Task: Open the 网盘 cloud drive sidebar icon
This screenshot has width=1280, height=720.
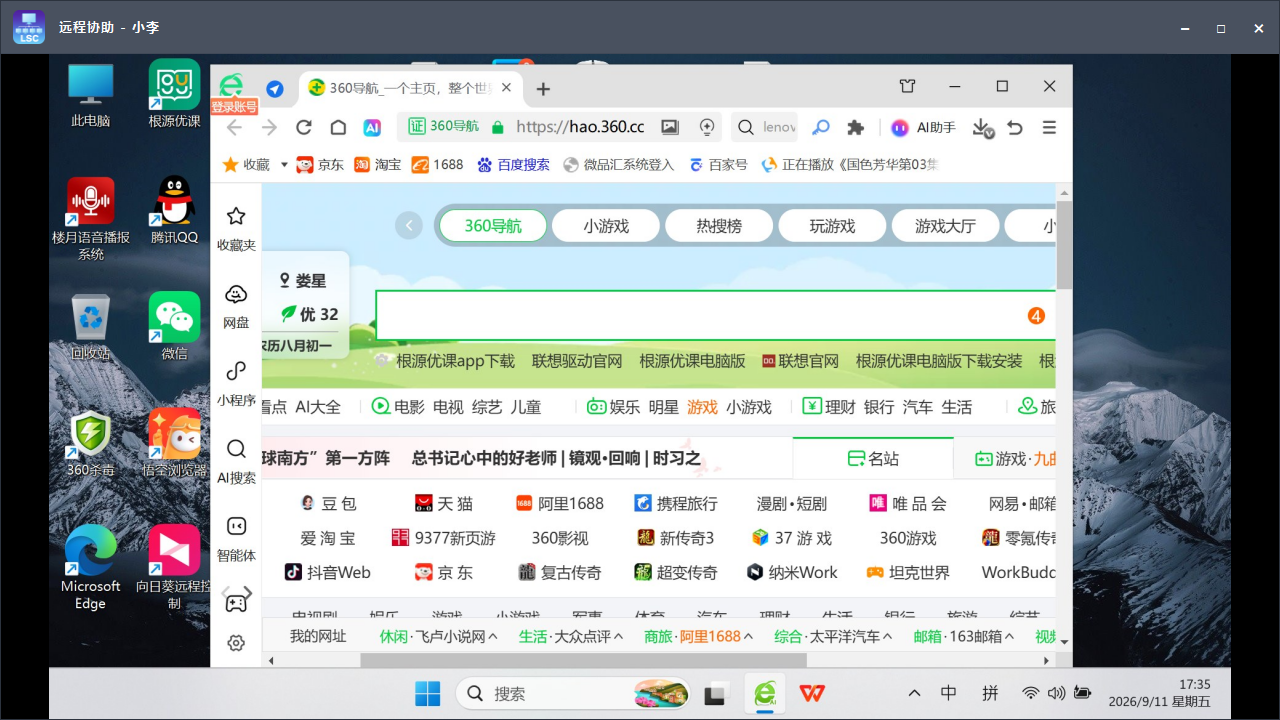Action: (x=236, y=305)
